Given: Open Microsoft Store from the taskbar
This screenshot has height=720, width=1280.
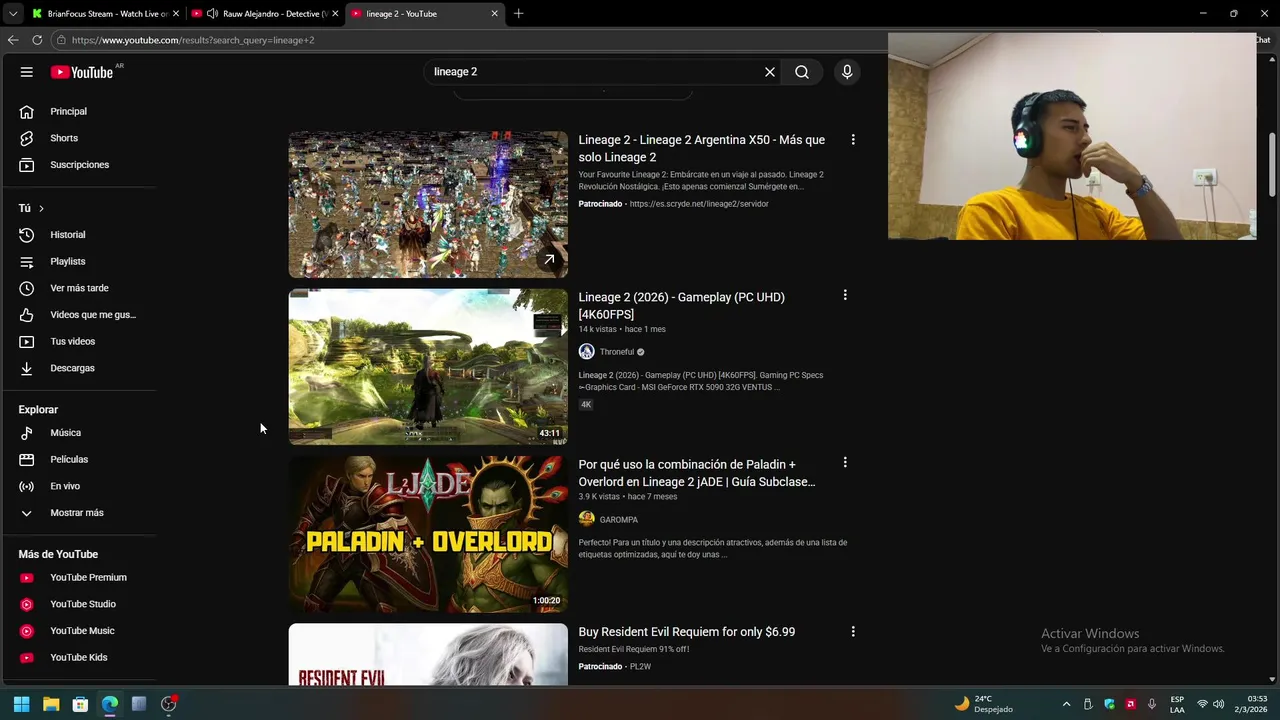Looking at the screenshot, I should pos(80,704).
